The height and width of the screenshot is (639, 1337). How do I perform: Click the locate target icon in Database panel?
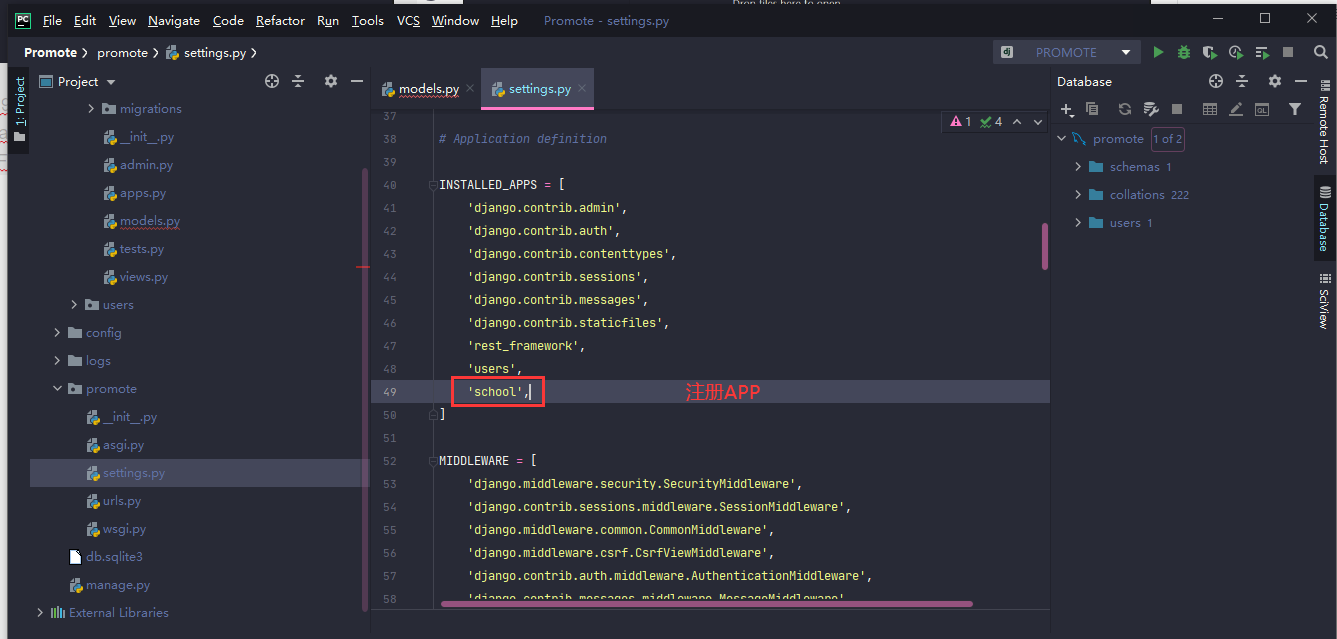tap(1216, 82)
